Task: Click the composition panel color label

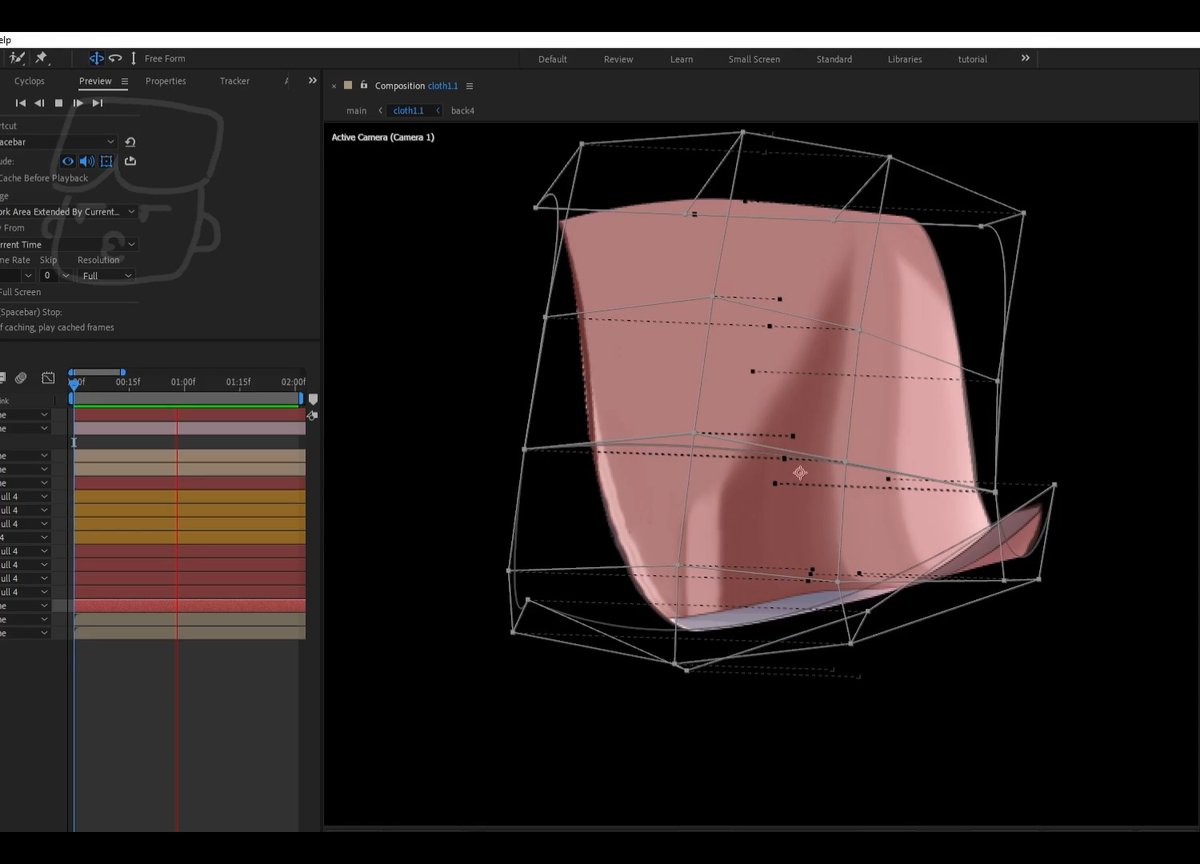Action: tap(348, 86)
